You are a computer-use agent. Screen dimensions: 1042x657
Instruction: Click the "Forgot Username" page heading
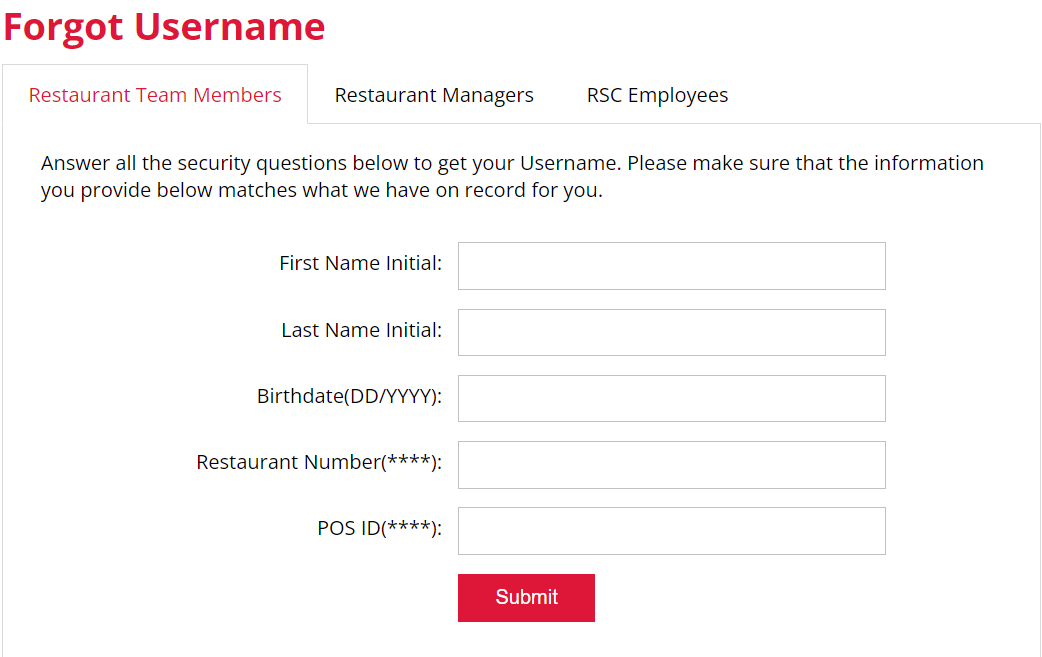click(164, 27)
